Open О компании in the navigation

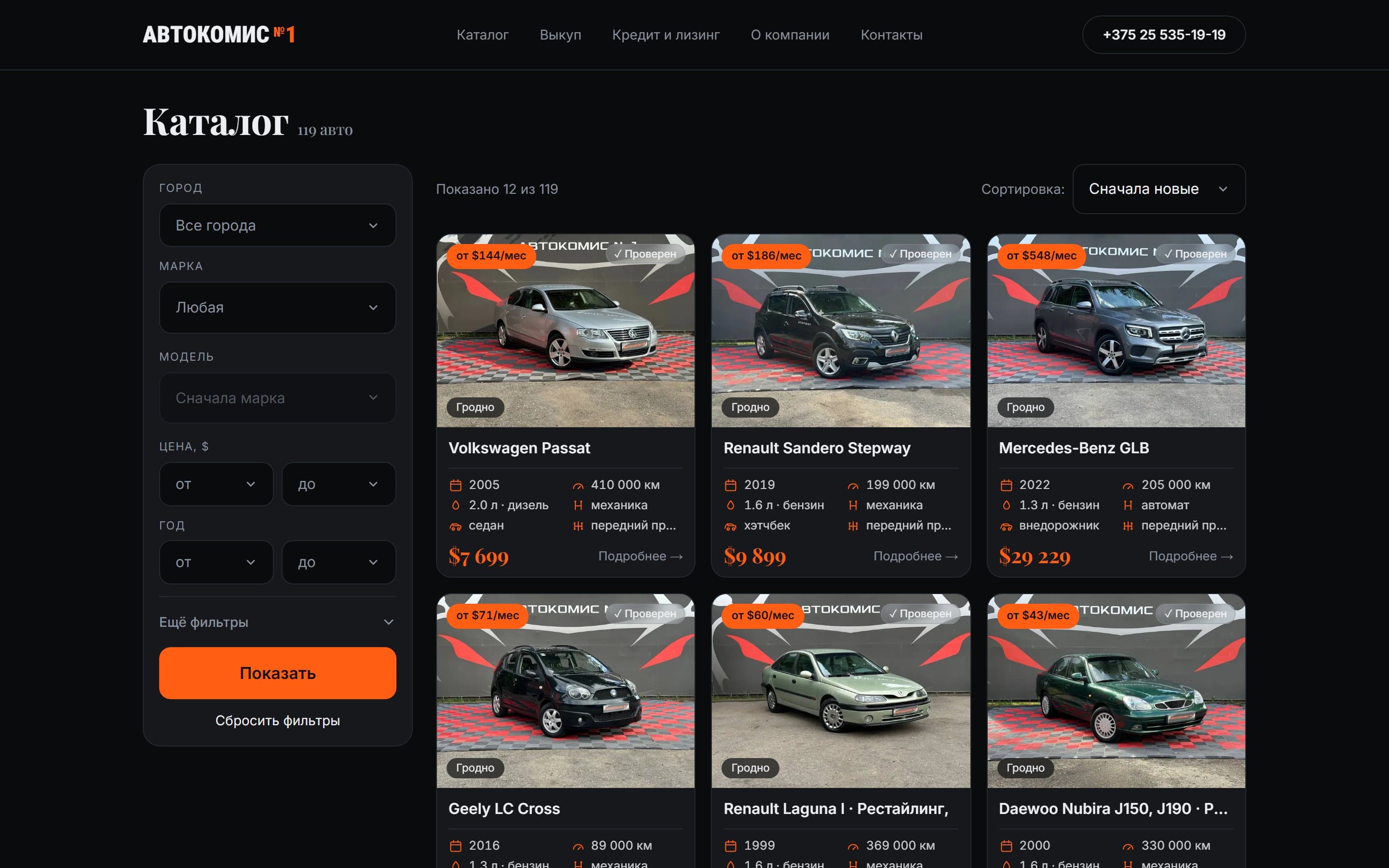click(x=790, y=35)
